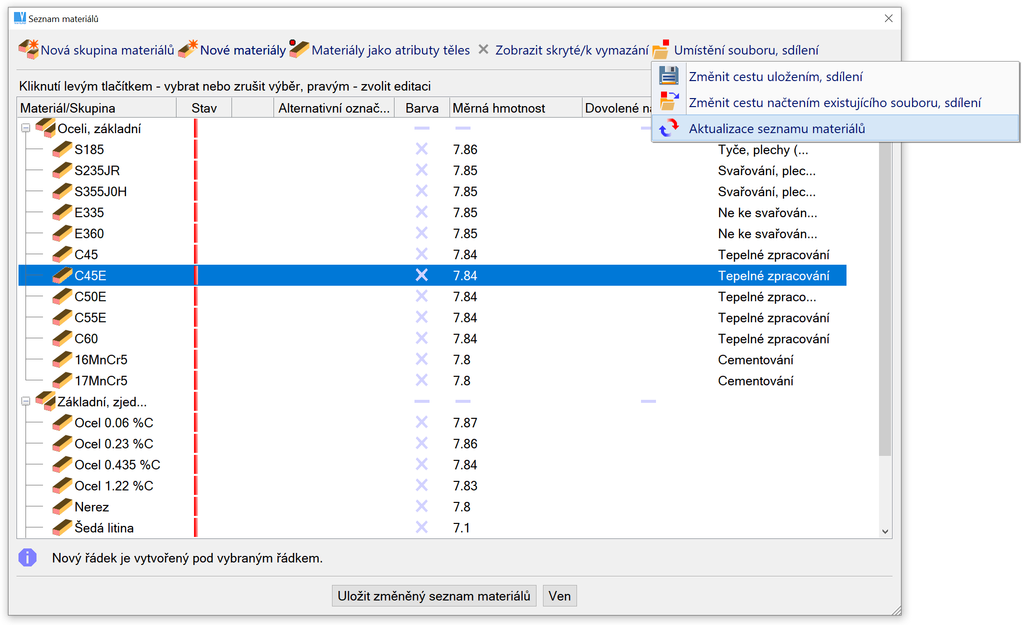The width and height of the screenshot is (1026, 625).
Task: Choose Změnit cestu uložením, sdílení
Action: pyautogui.click(x=775, y=77)
